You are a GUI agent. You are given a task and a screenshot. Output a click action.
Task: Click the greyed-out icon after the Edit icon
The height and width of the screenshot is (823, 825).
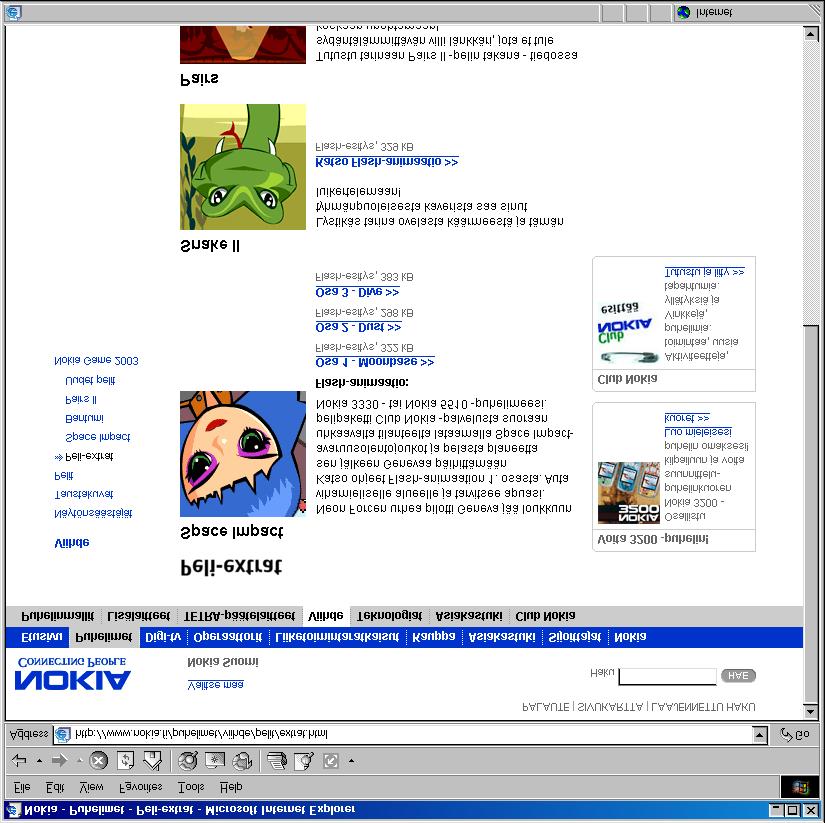(x=330, y=760)
